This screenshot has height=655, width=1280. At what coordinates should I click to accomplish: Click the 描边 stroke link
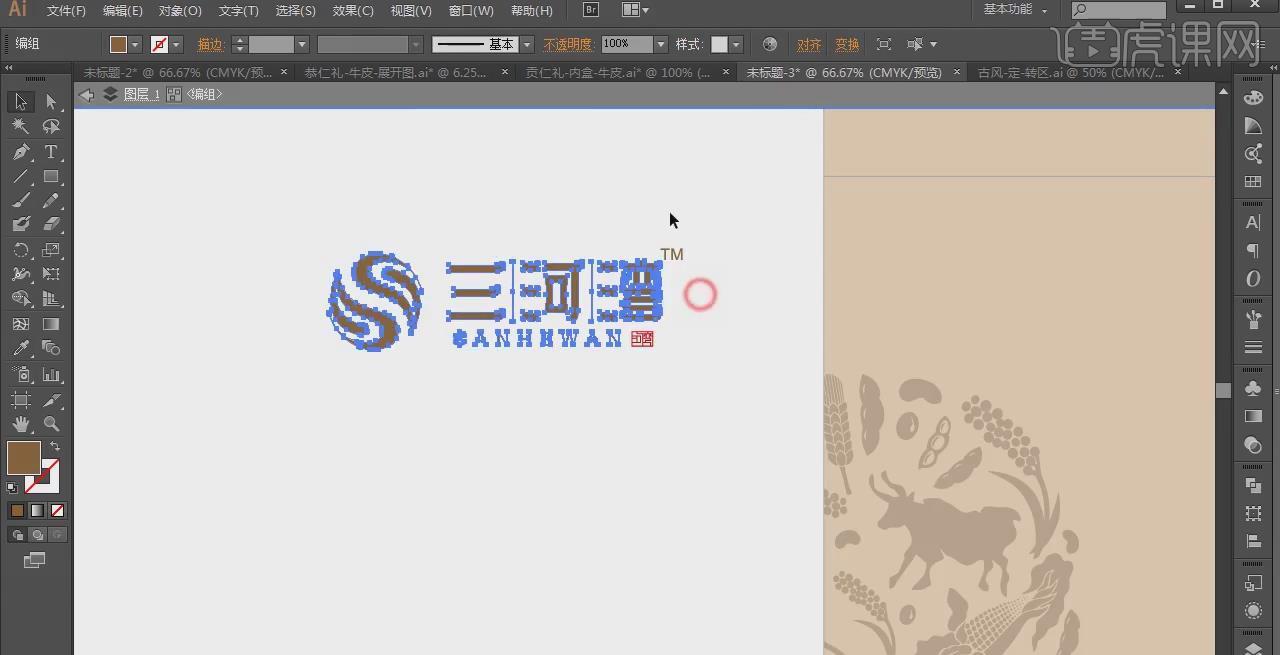tap(210, 45)
